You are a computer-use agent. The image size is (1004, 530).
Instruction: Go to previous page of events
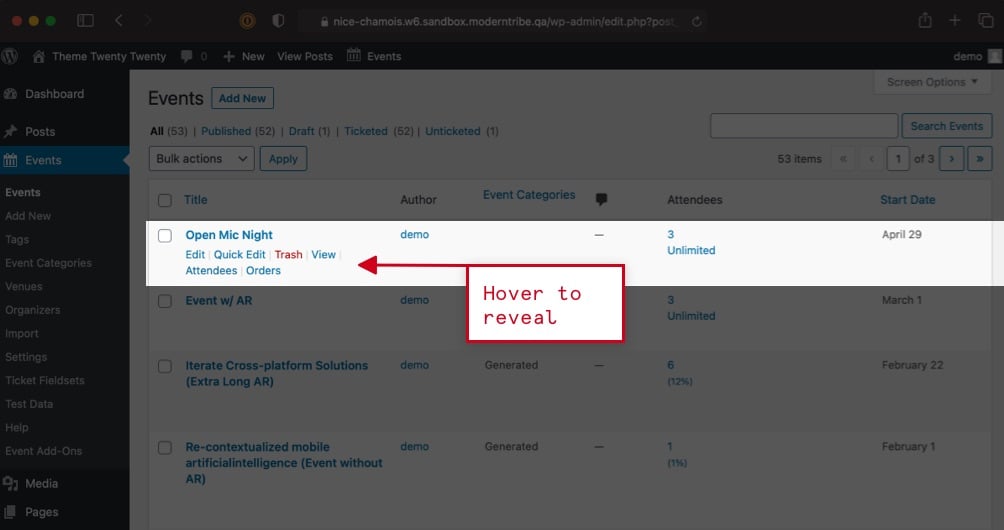point(871,159)
